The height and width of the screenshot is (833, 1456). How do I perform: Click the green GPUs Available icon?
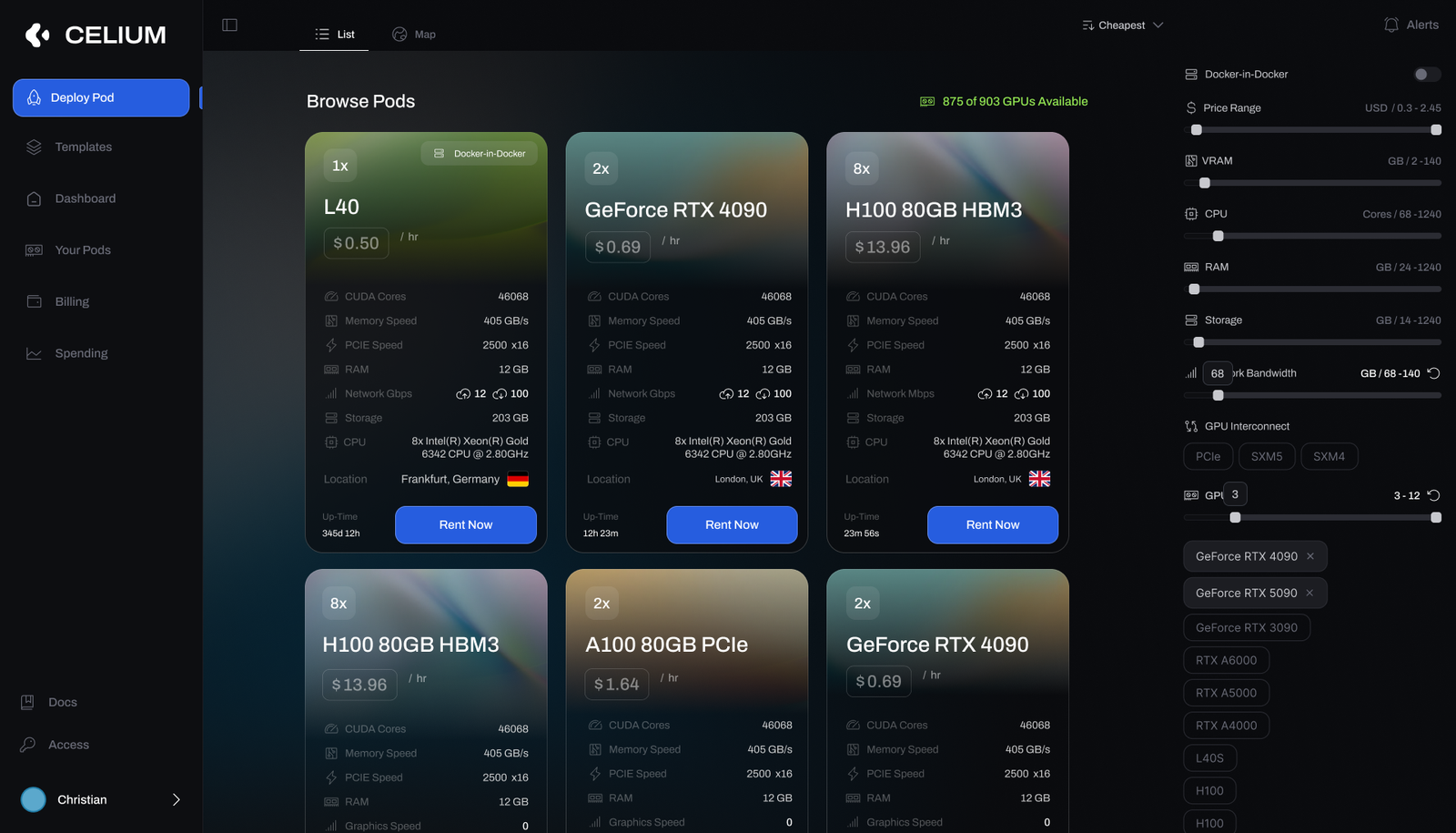(x=927, y=101)
